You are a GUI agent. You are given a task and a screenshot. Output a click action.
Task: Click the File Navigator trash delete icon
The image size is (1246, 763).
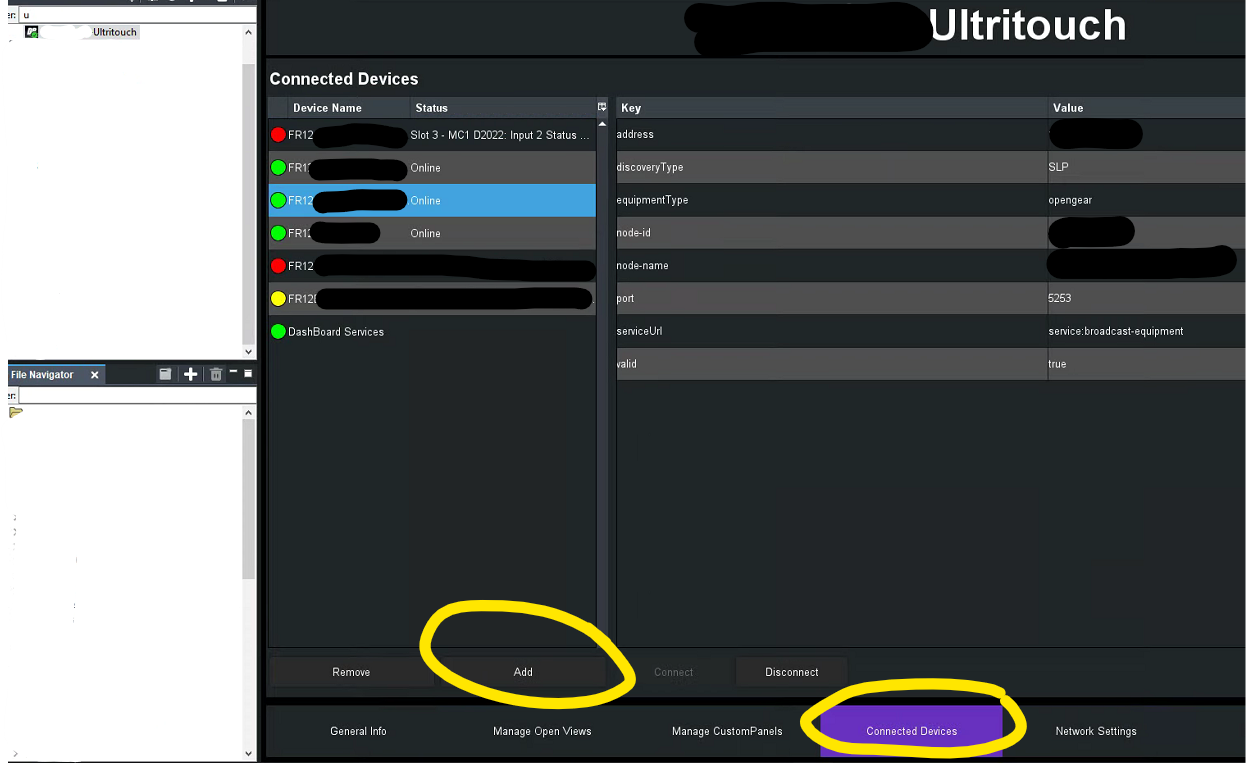[215, 374]
